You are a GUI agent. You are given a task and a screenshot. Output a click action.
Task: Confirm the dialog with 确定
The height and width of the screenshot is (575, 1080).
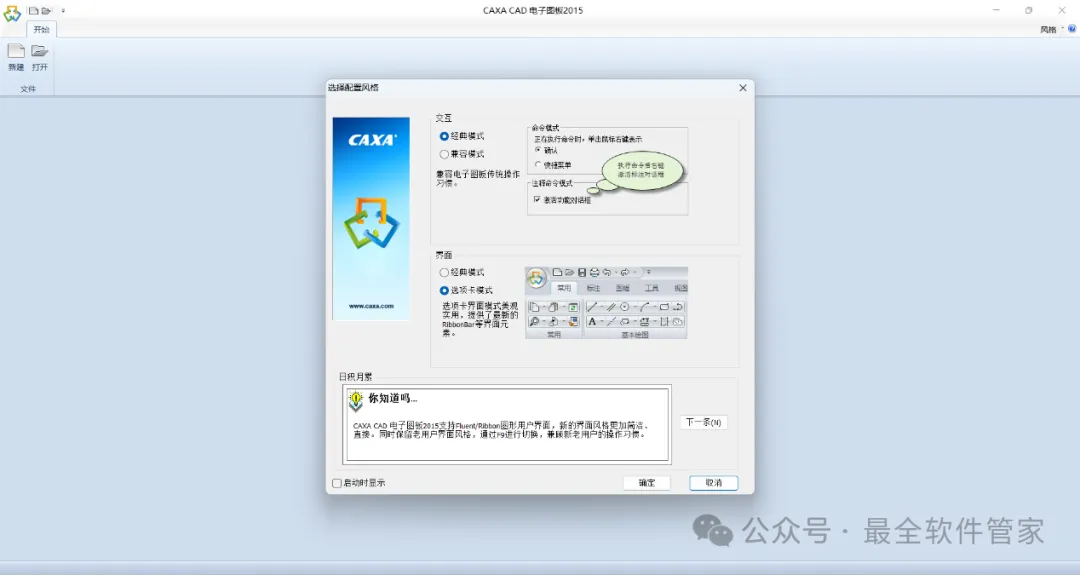pos(647,483)
